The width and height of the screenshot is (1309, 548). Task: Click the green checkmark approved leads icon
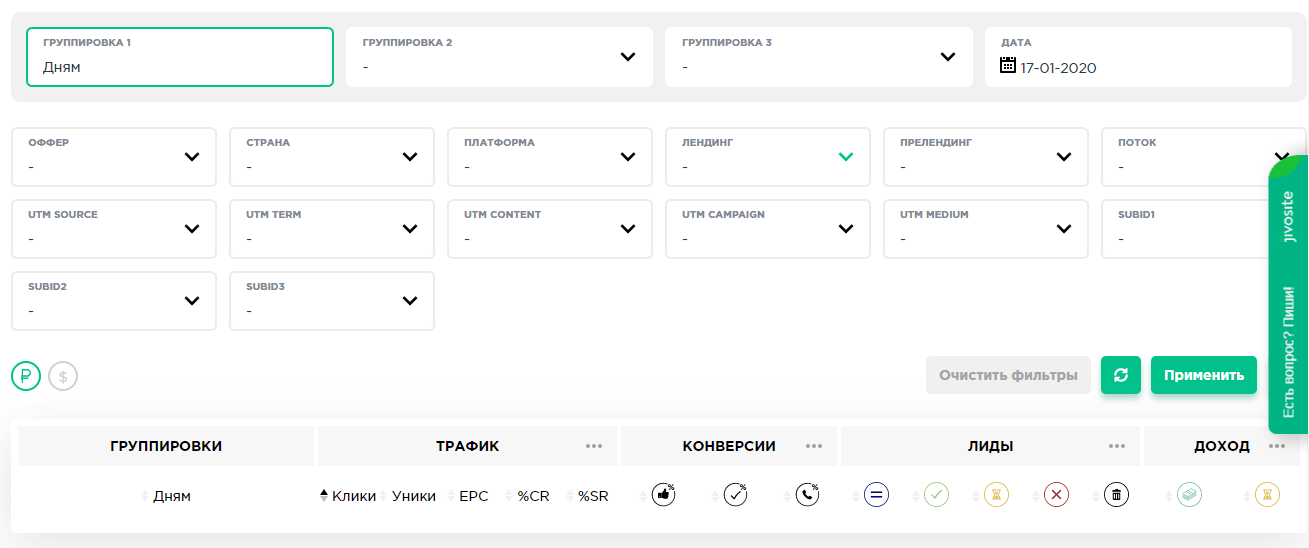click(x=936, y=495)
